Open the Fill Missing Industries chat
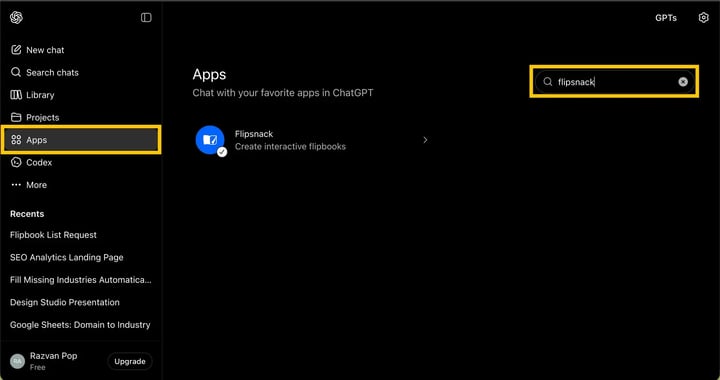Image resolution: width=720 pixels, height=380 pixels. click(x=80, y=279)
